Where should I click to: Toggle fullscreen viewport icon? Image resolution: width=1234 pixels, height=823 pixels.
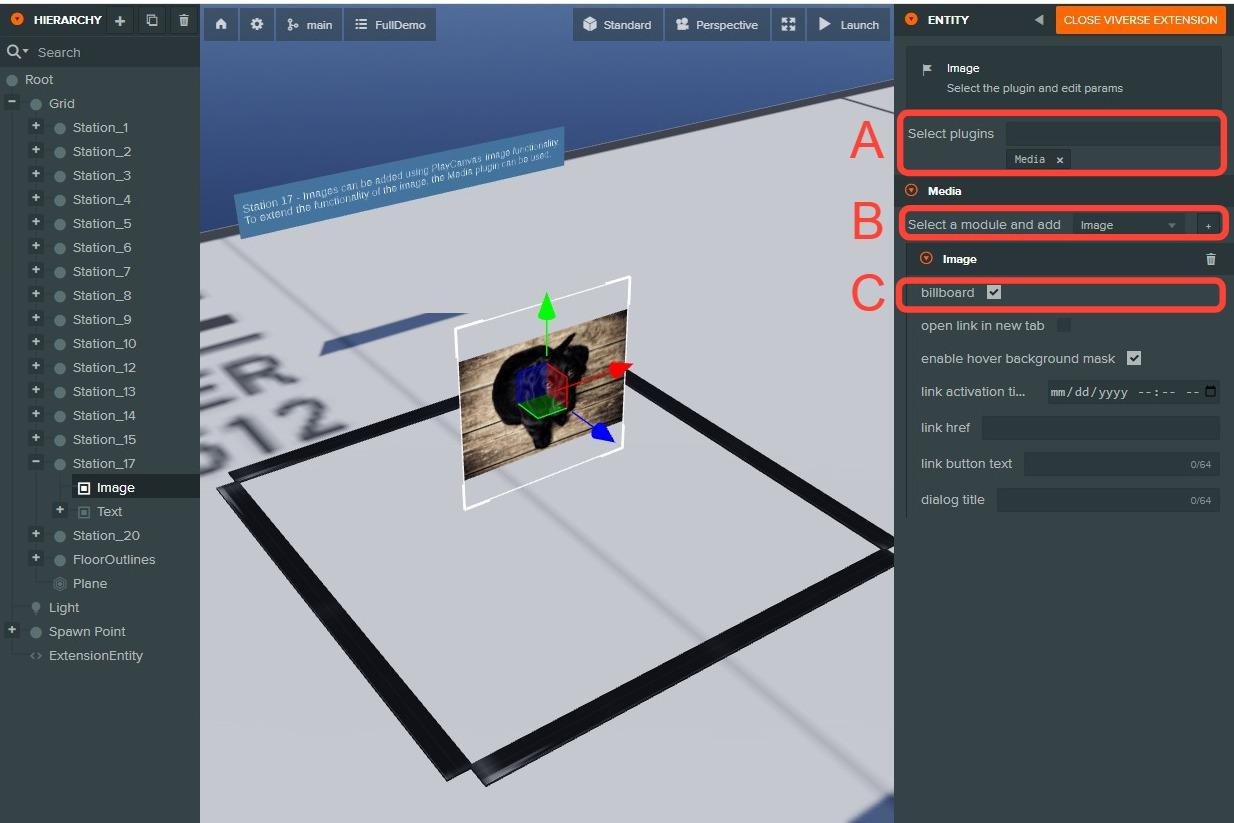click(788, 25)
